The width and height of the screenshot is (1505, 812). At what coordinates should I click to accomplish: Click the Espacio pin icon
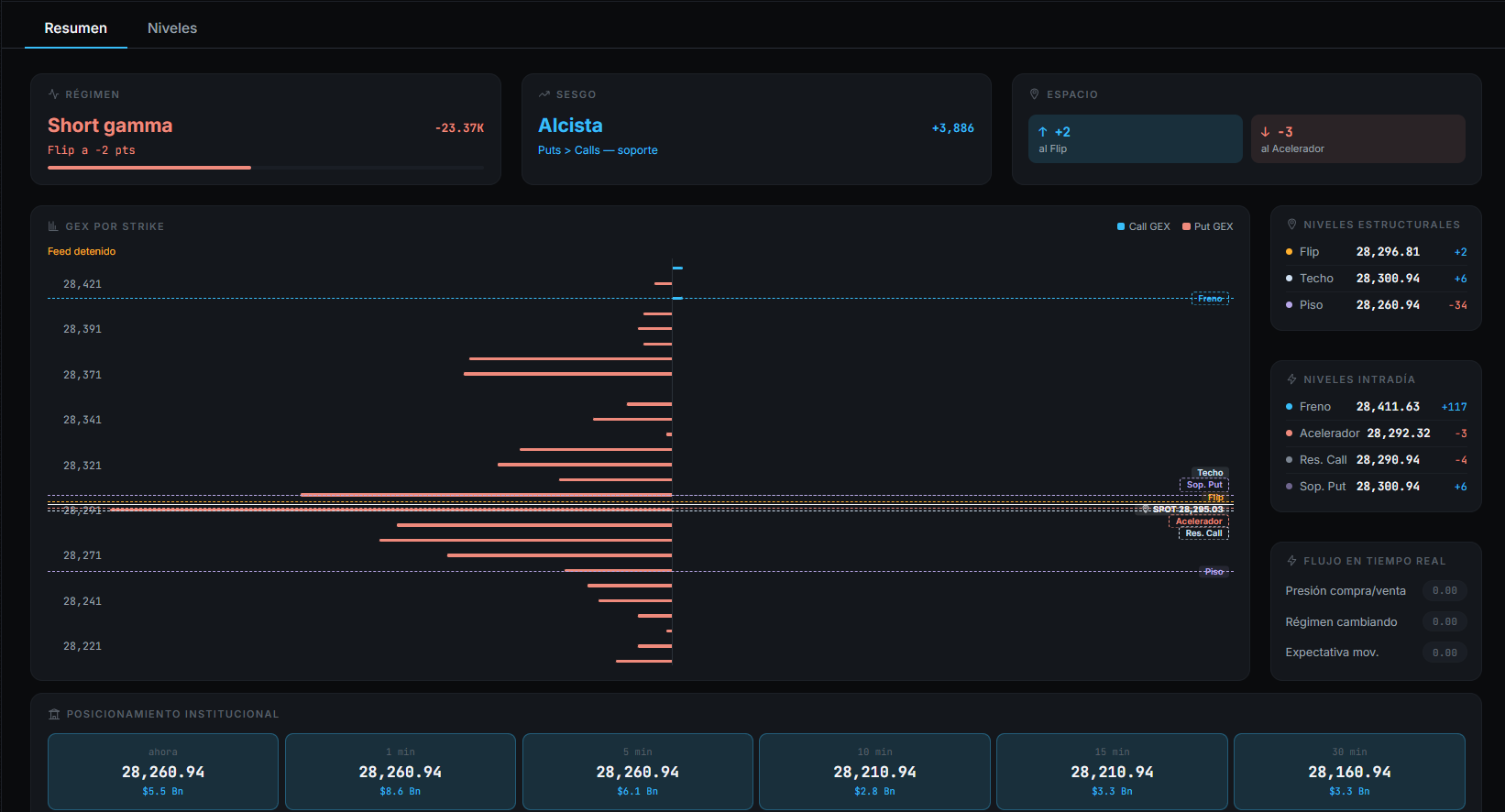1035,94
